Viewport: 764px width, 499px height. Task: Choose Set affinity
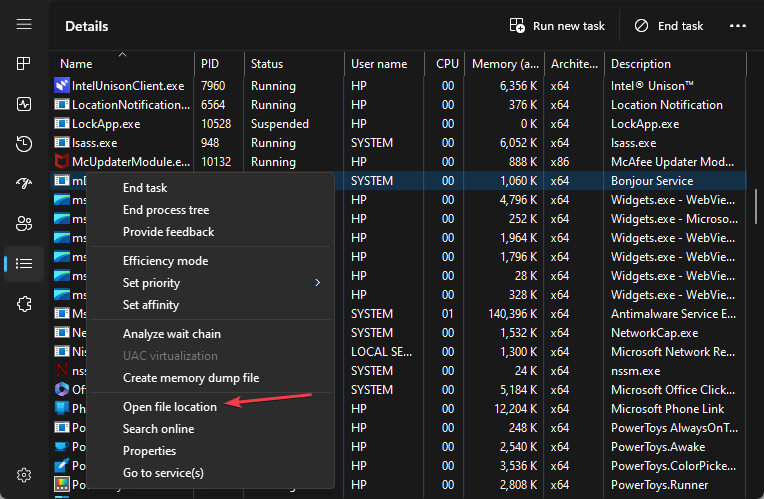151,305
